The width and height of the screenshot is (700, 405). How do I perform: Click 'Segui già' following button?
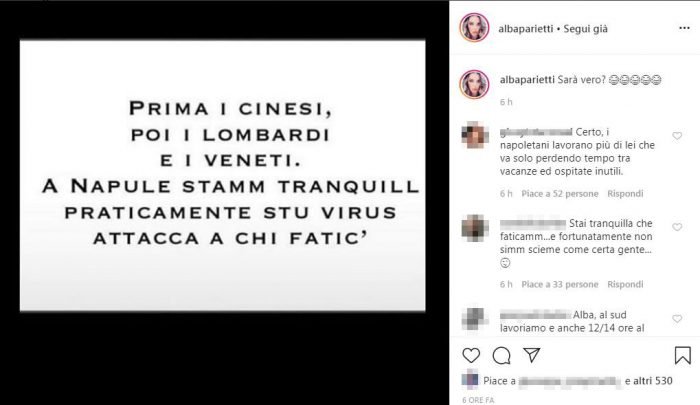click(x=585, y=29)
